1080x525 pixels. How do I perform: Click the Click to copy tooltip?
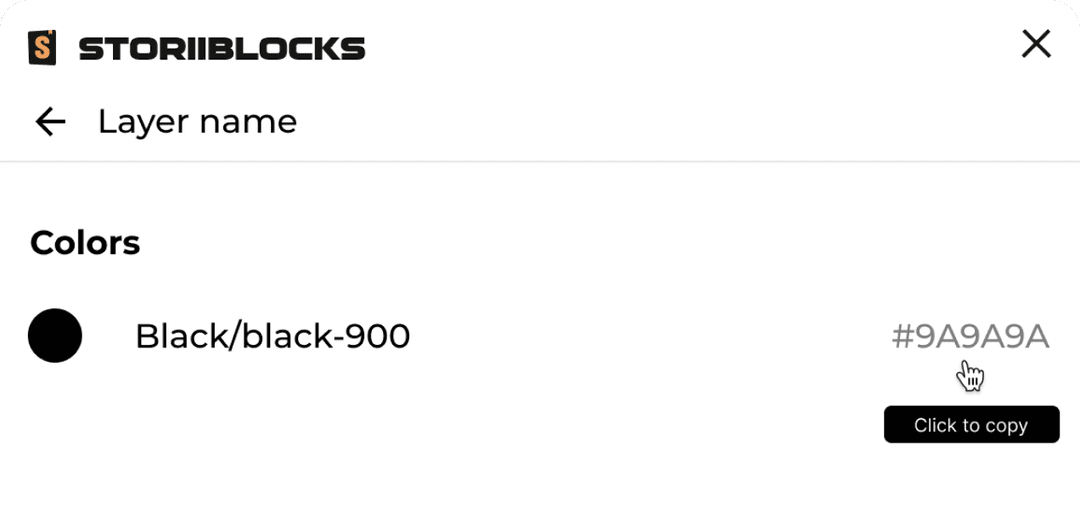pos(971,425)
